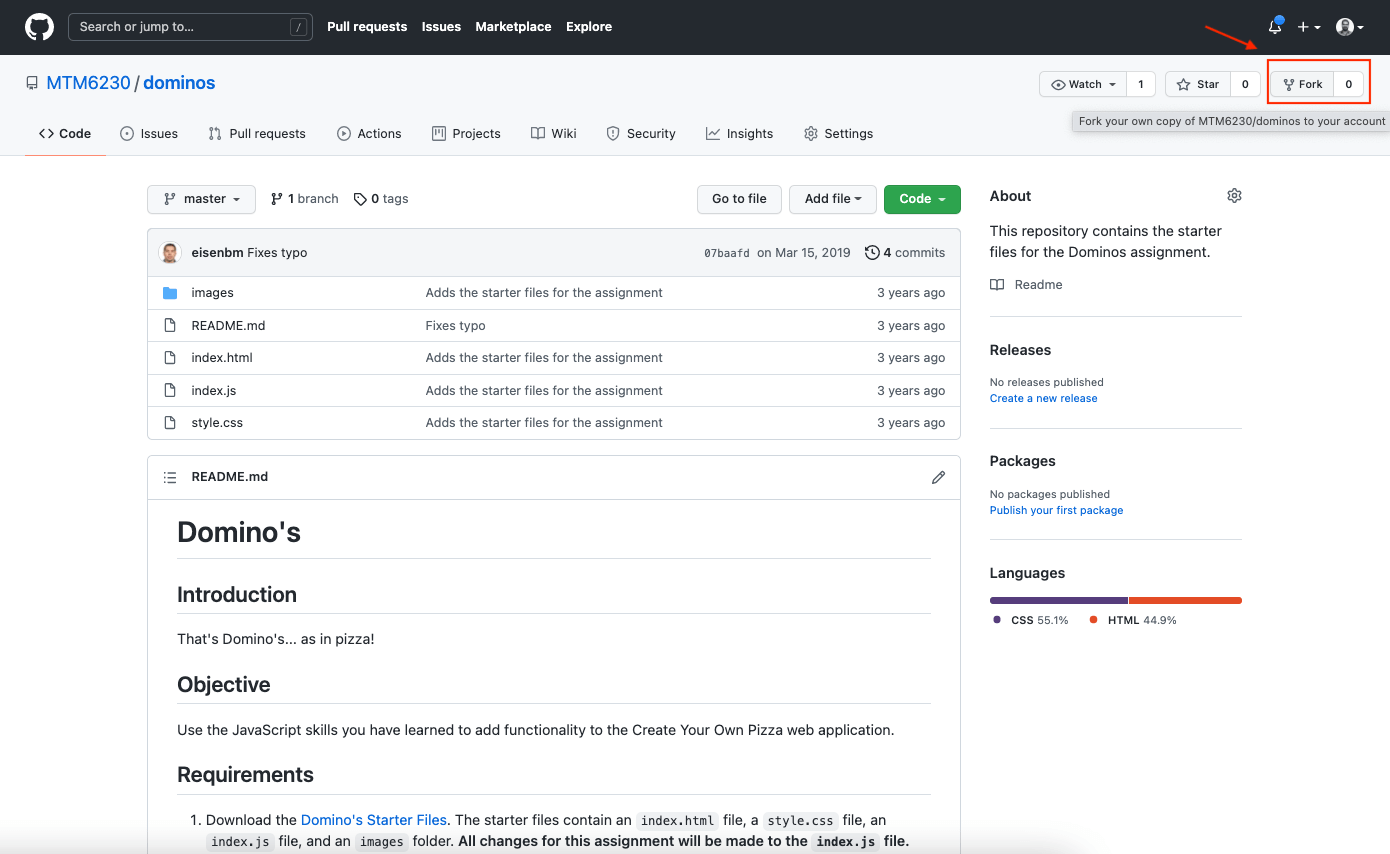Click the CSS language color bar
Image resolution: width=1390 pixels, height=854 pixels.
pyautogui.click(x=1058, y=600)
